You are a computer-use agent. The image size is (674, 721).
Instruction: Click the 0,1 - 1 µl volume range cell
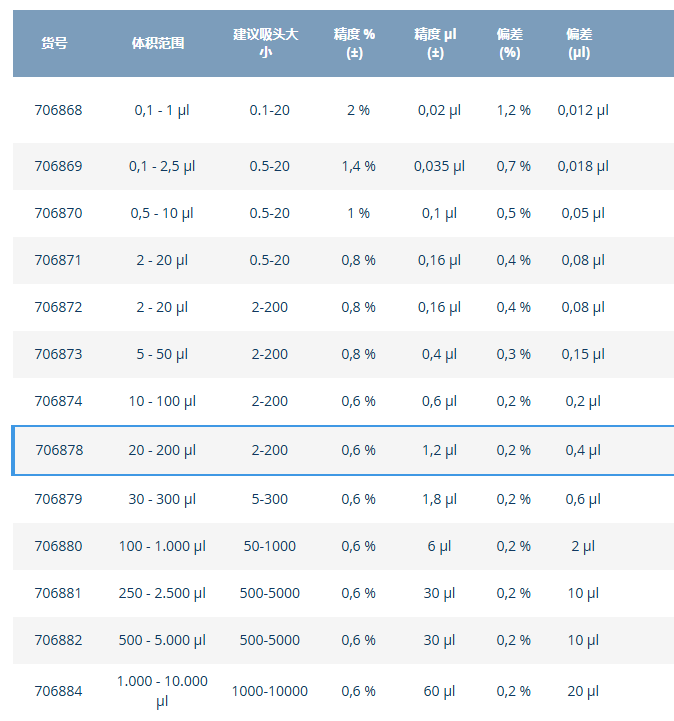(x=162, y=110)
